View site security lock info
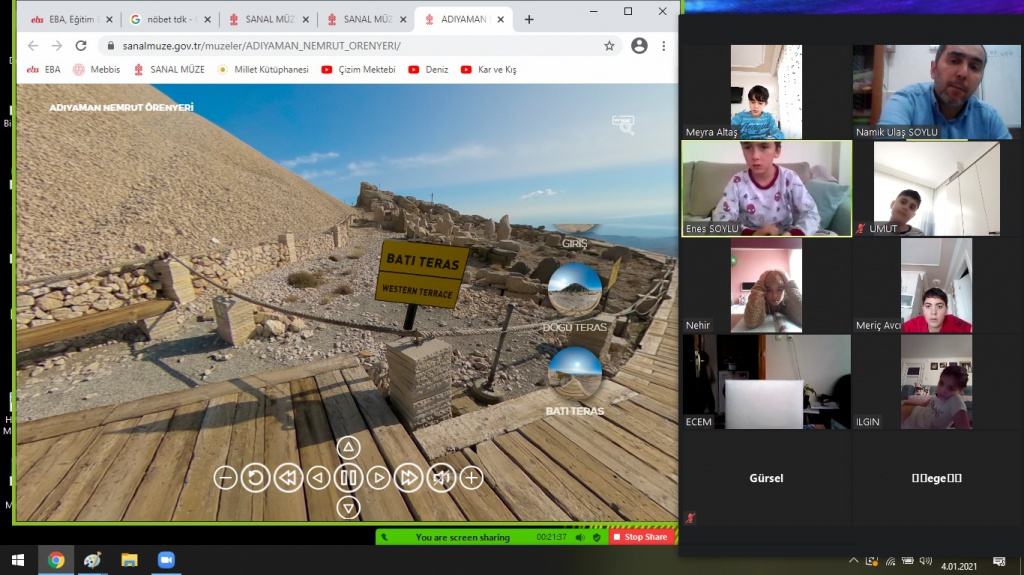This screenshot has height=575, width=1024. (x=110, y=46)
